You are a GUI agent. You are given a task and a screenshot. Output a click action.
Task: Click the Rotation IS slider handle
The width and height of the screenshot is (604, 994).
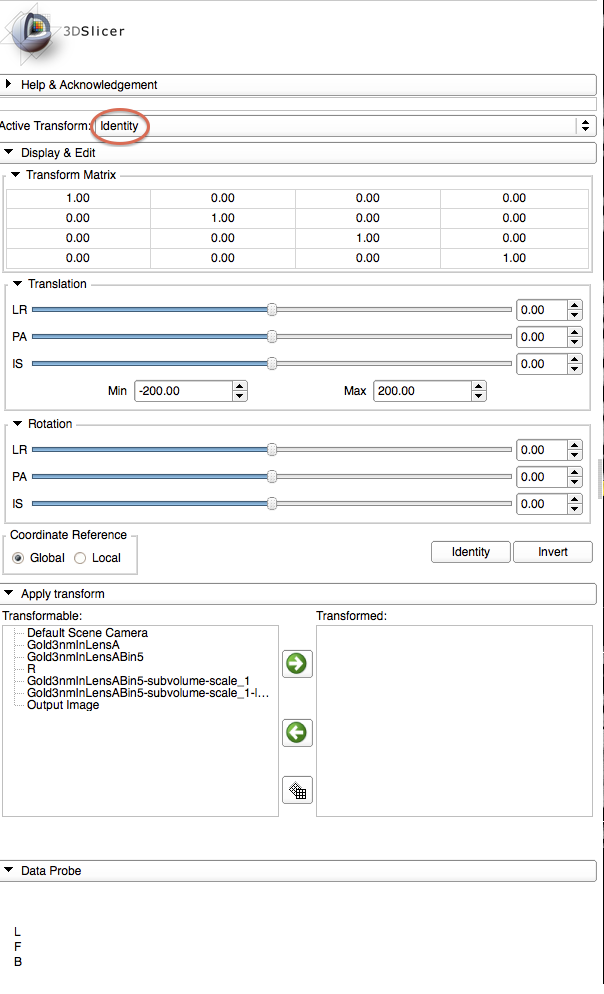pos(272,504)
